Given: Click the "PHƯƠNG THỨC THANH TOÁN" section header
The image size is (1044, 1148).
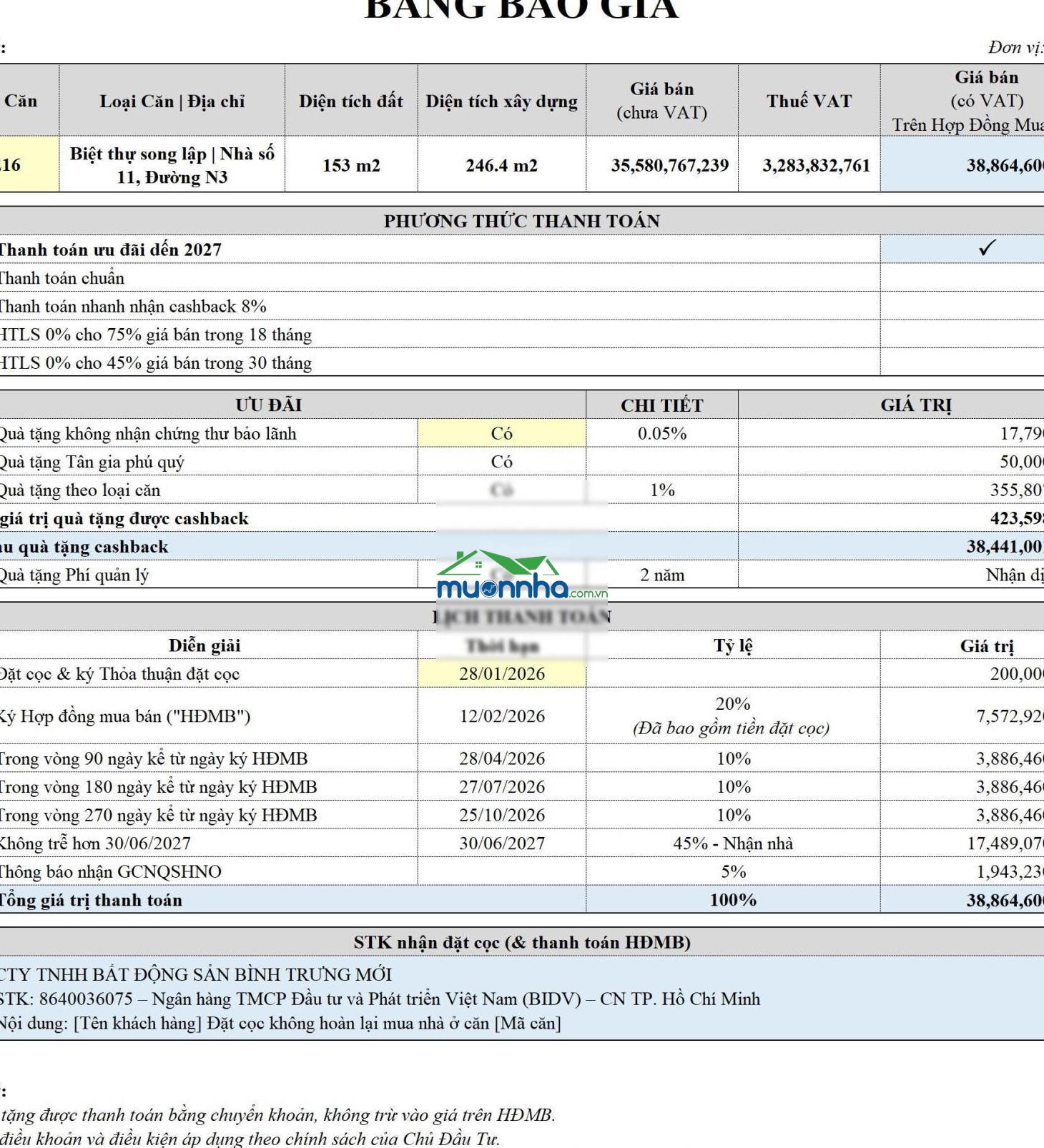Looking at the screenshot, I should 522,221.
